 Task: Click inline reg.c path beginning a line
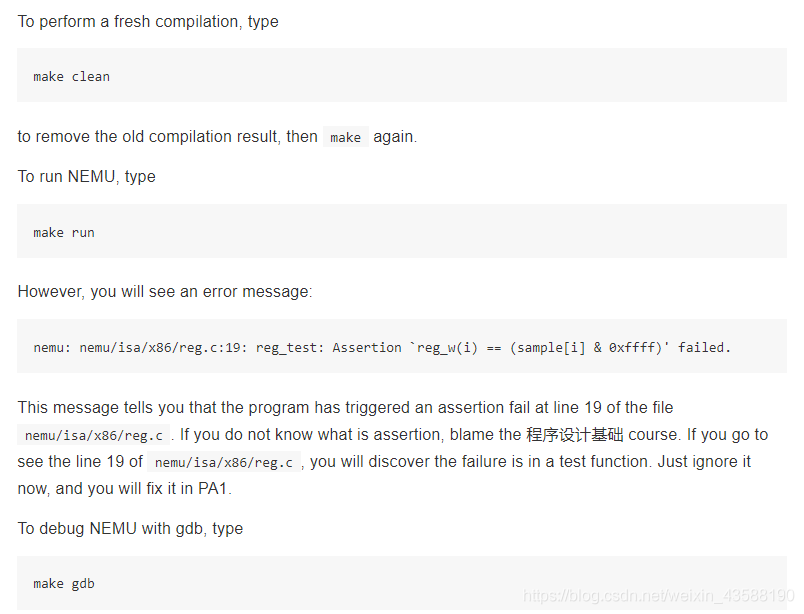coord(94,435)
